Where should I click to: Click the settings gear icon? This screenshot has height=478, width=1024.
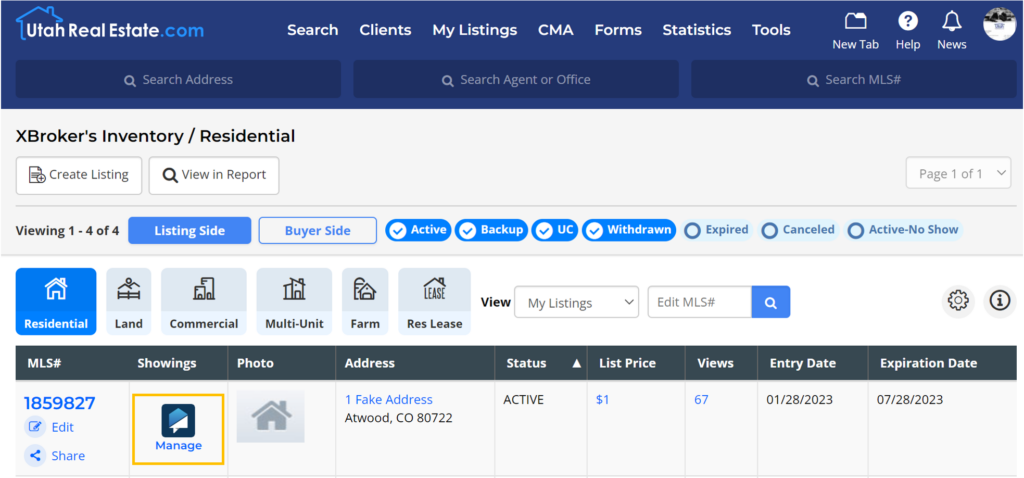(958, 300)
